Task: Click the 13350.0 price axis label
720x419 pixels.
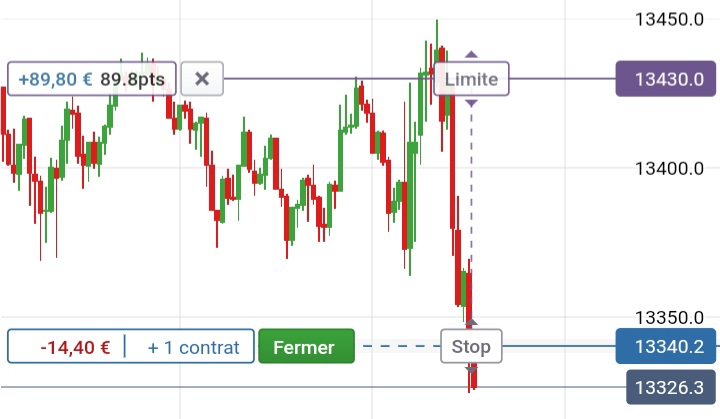Action: pos(670,318)
